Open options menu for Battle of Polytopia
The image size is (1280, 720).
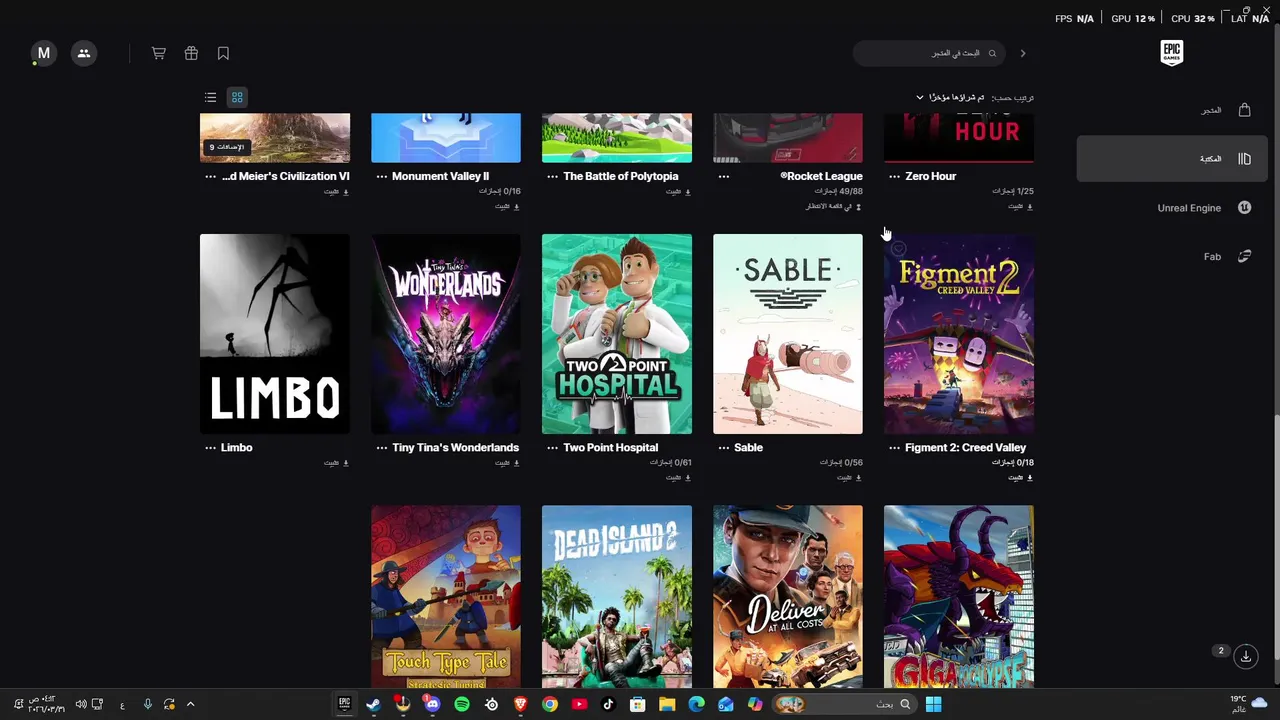click(552, 176)
